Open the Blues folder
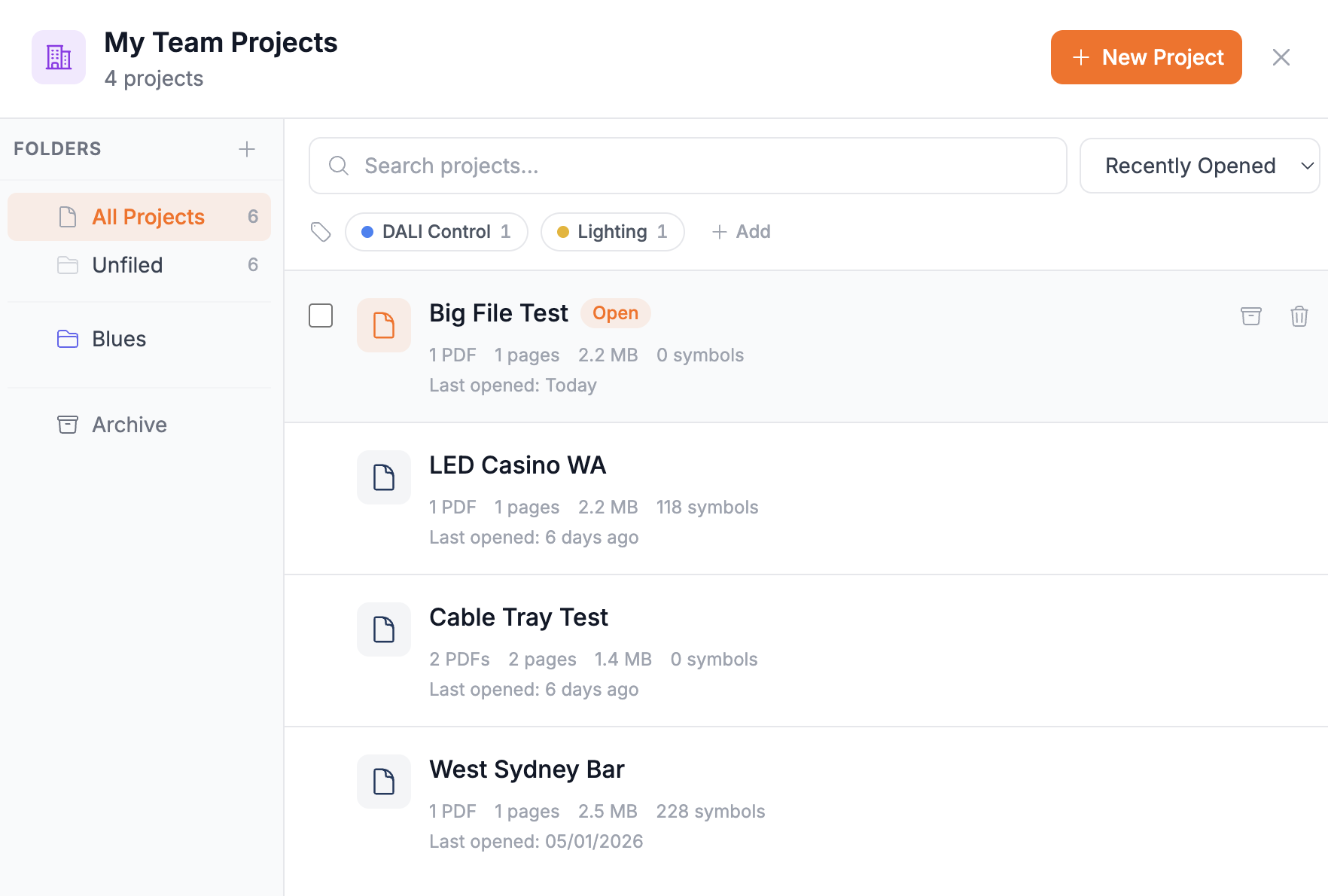This screenshot has width=1328, height=896. click(x=119, y=339)
